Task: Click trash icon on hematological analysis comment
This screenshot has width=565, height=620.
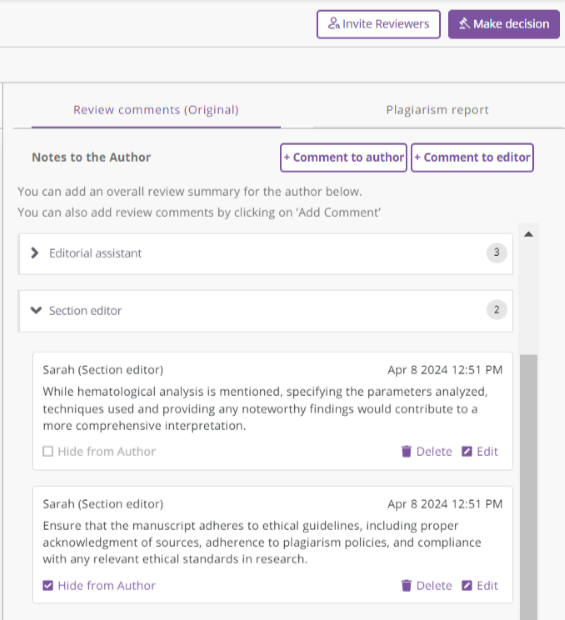Action: (x=406, y=451)
